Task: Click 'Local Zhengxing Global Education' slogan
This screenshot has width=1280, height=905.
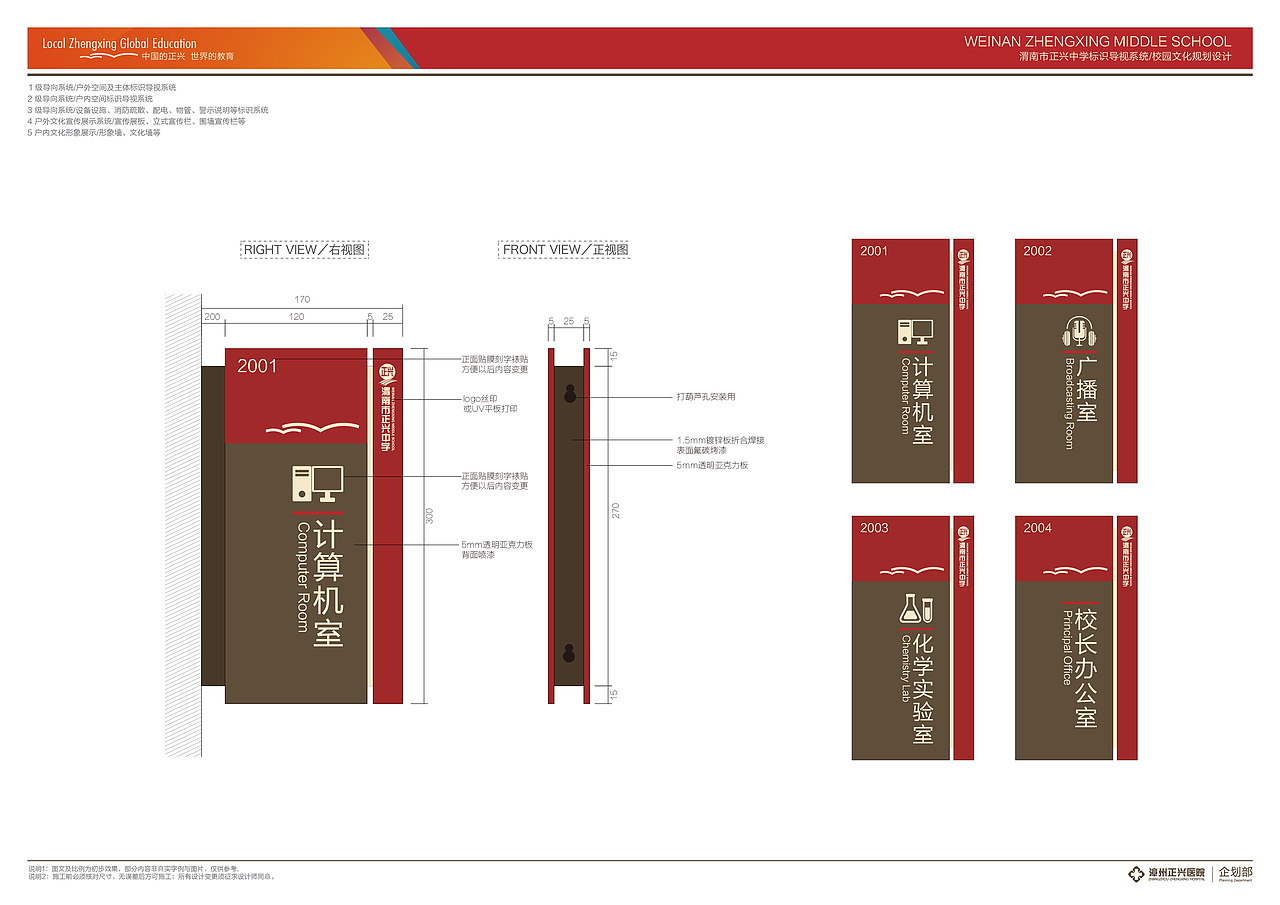Action: point(119,44)
